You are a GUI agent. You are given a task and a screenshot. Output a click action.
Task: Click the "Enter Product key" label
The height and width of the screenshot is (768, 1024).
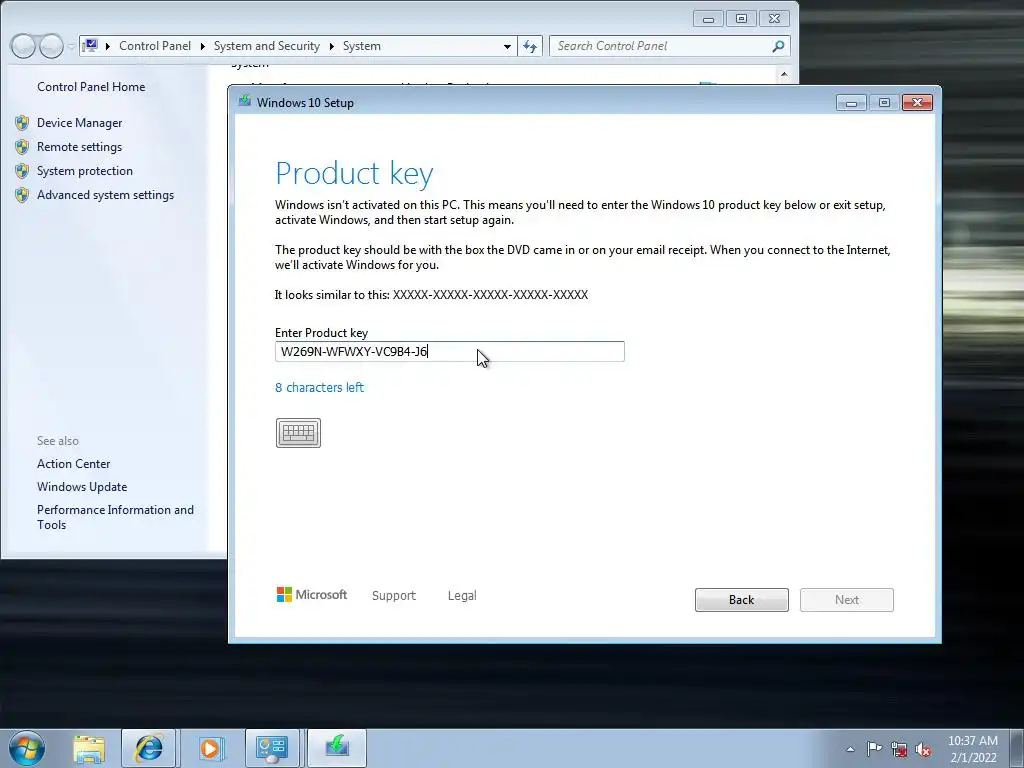[x=321, y=332]
